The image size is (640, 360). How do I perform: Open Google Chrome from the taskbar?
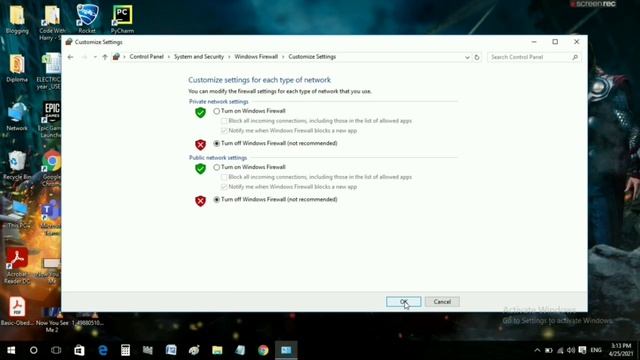tap(263, 350)
